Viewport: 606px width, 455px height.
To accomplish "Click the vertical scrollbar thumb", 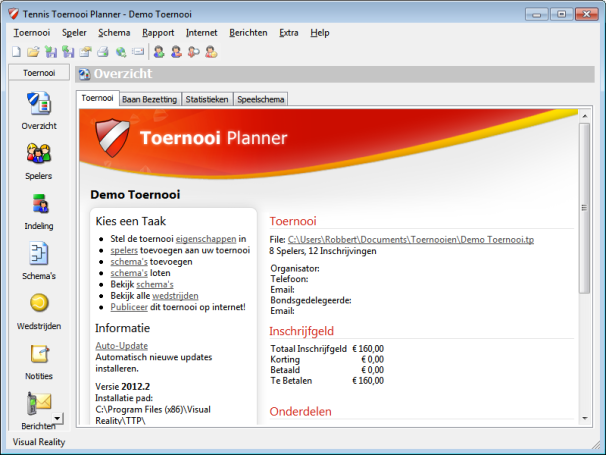I will click(x=585, y=208).
